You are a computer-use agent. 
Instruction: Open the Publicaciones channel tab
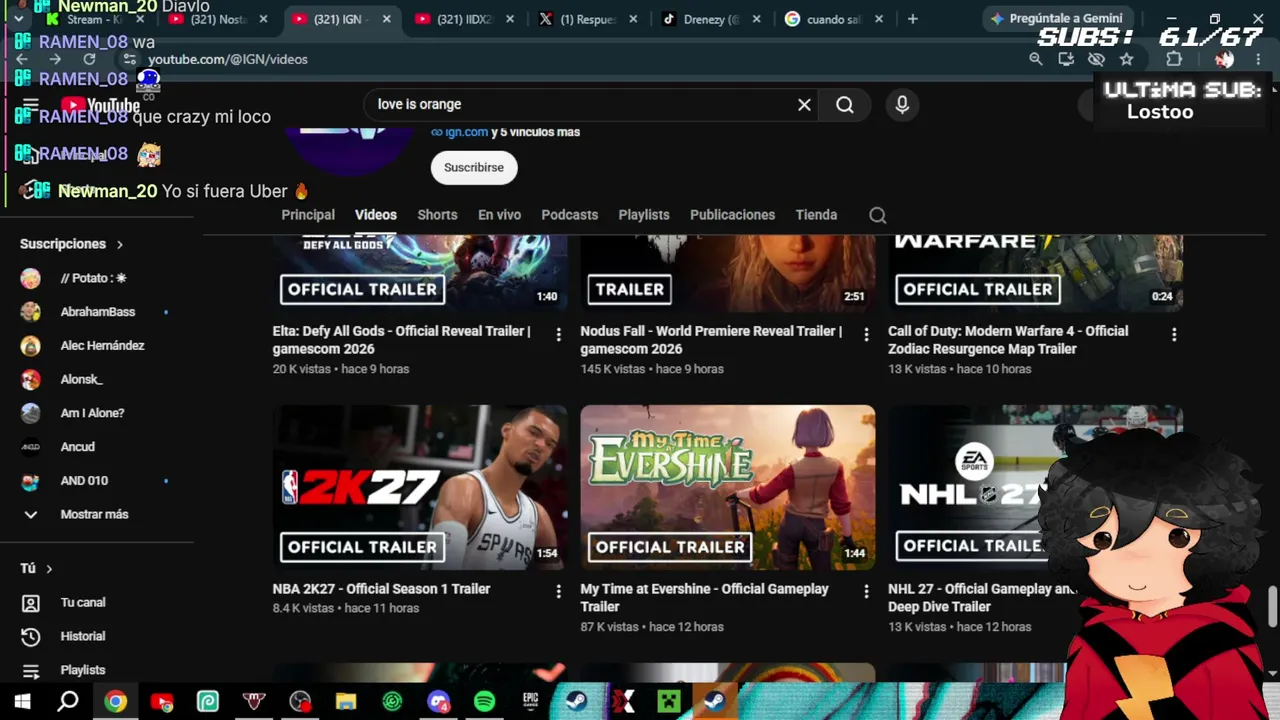(732, 215)
